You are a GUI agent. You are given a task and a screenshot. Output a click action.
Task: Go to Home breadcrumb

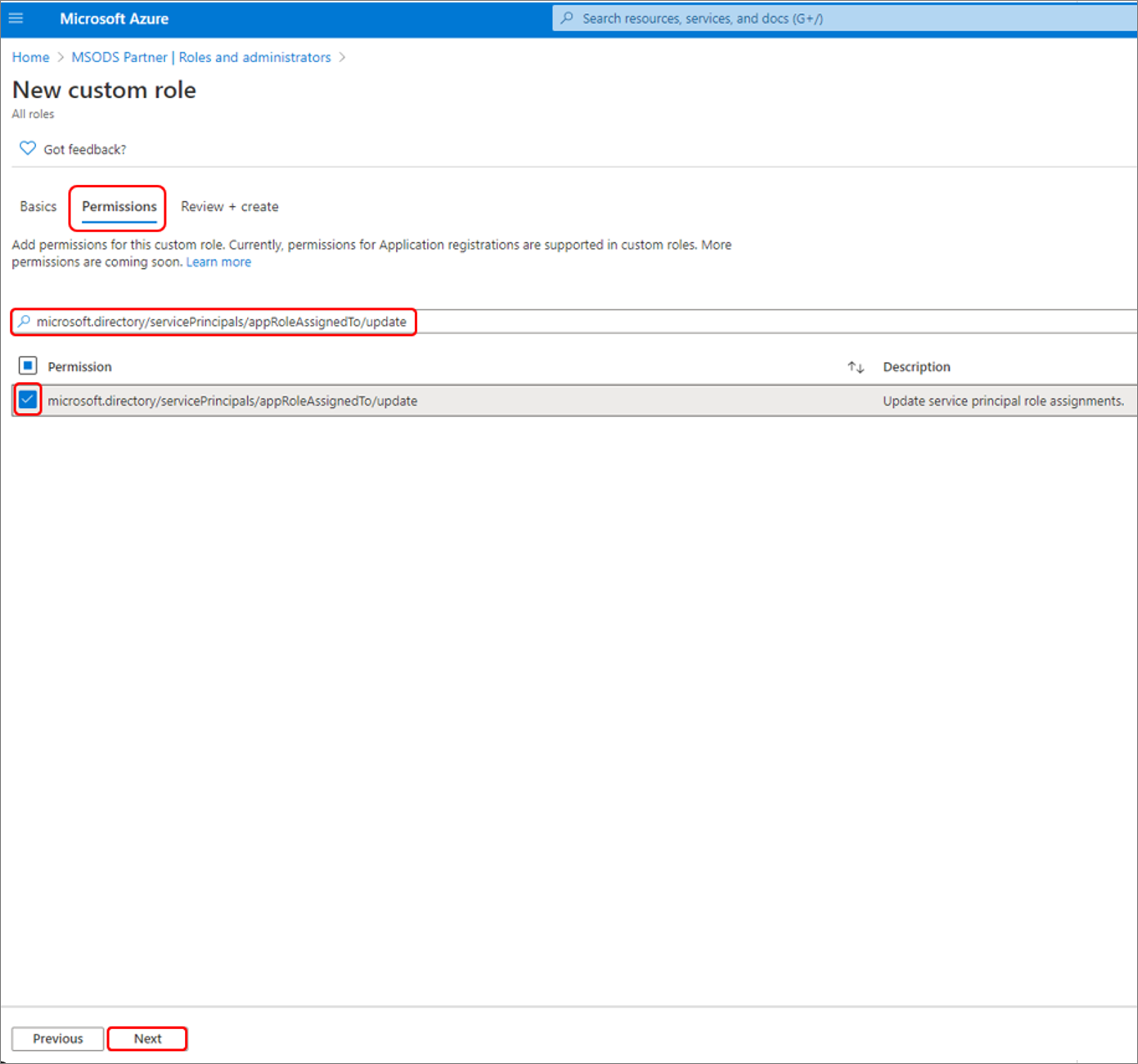(x=31, y=57)
